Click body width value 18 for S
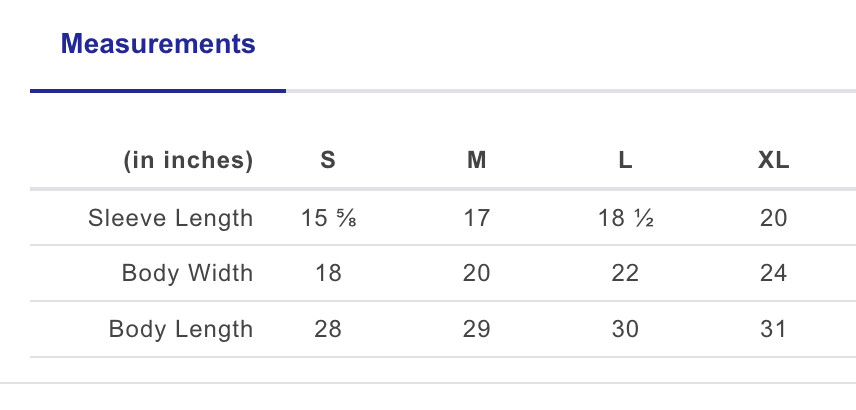856x410 pixels. click(x=328, y=273)
